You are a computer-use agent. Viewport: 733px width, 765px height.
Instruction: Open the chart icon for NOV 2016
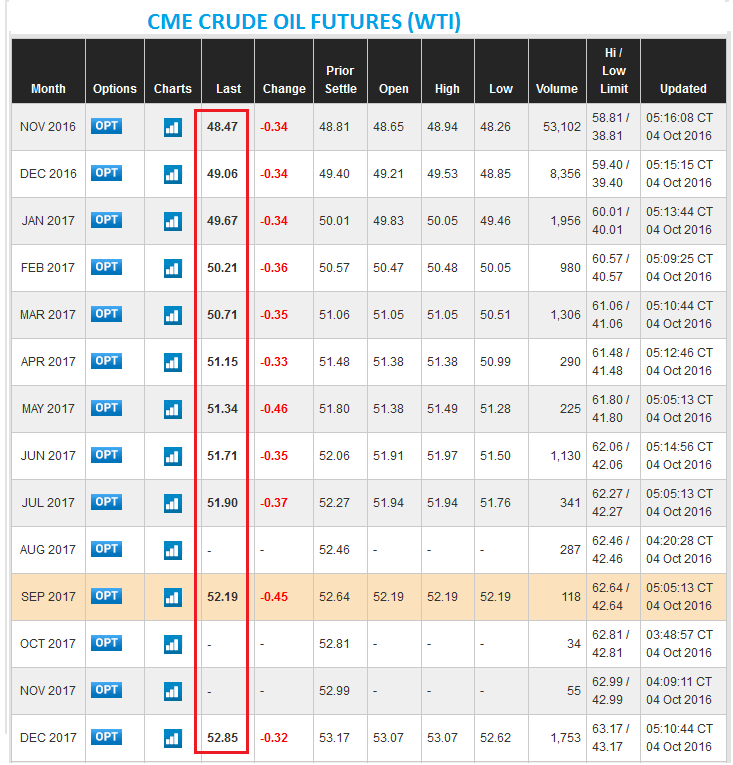click(x=173, y=128)
